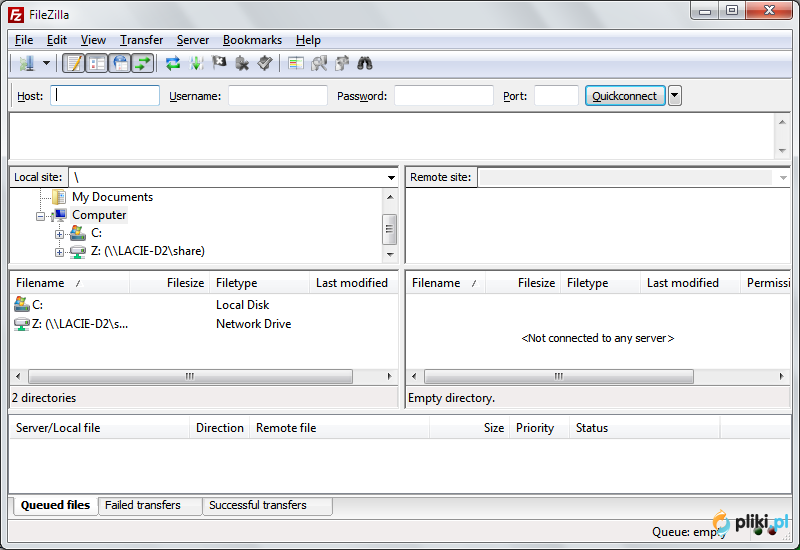
Task: Switch to Failed transfers tab
Action: pyautogui.click(x=149, y=505)
